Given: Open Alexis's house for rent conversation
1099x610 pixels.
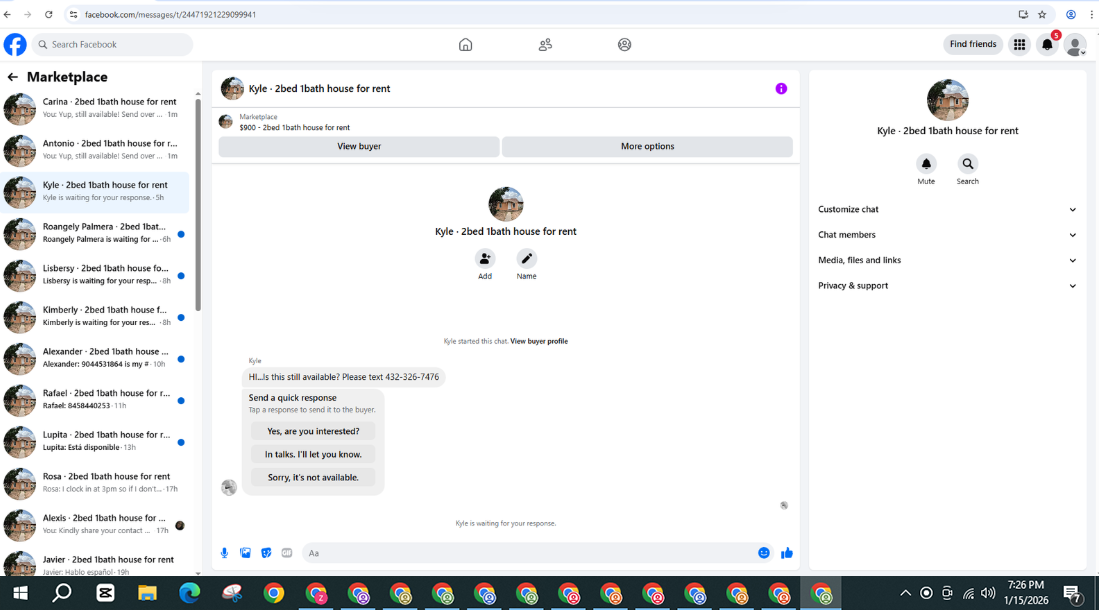Looking at the screenshot, I should pyautogui.click(x=95, y=524).
